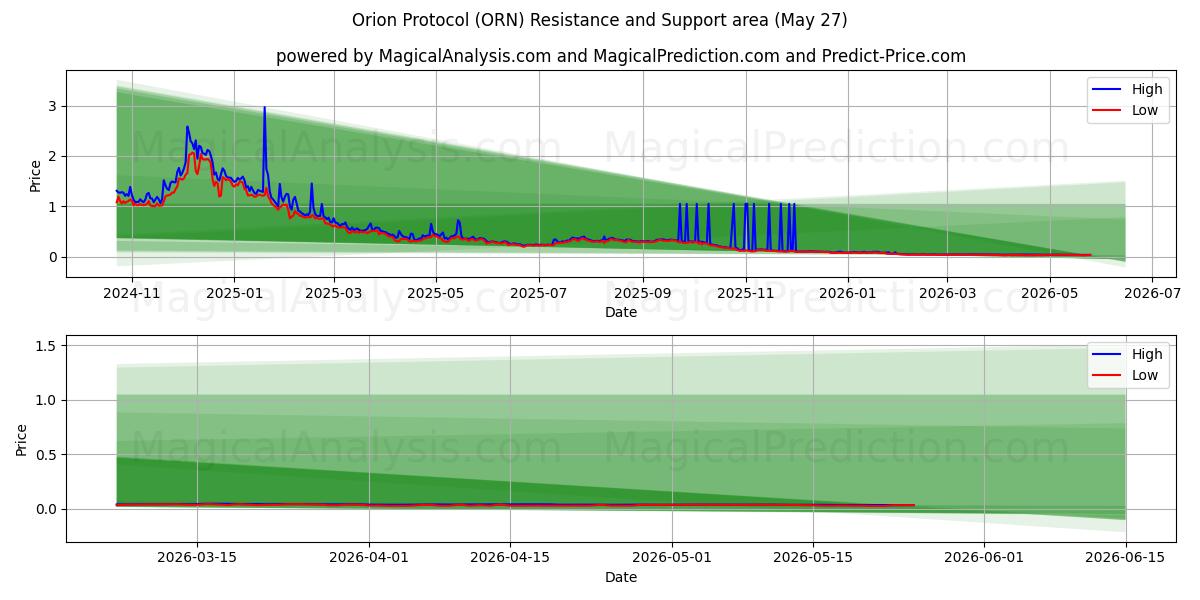Click the '2025-05' x-axis label on the top chart

click(x=435, y=293)
